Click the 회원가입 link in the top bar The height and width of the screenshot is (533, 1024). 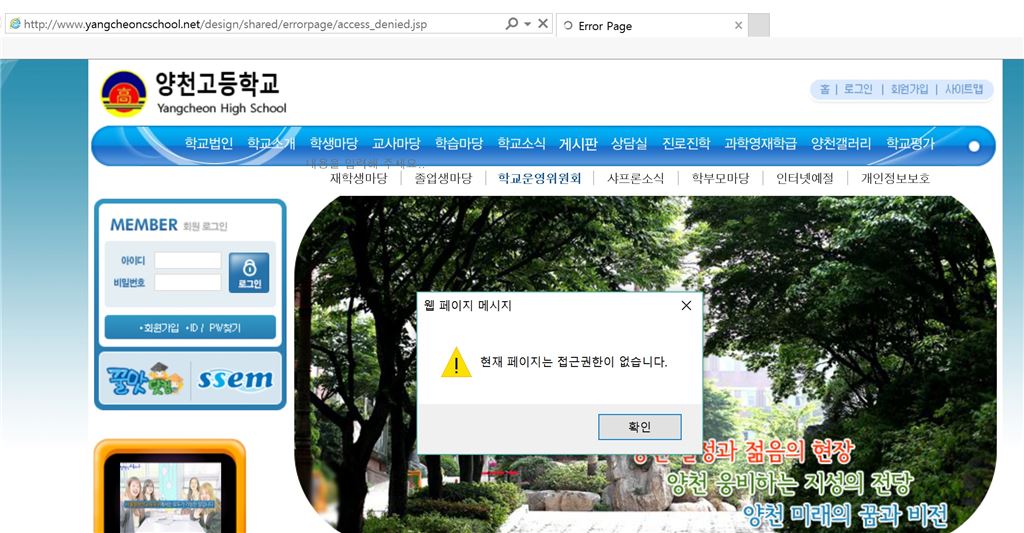point(909,89)
